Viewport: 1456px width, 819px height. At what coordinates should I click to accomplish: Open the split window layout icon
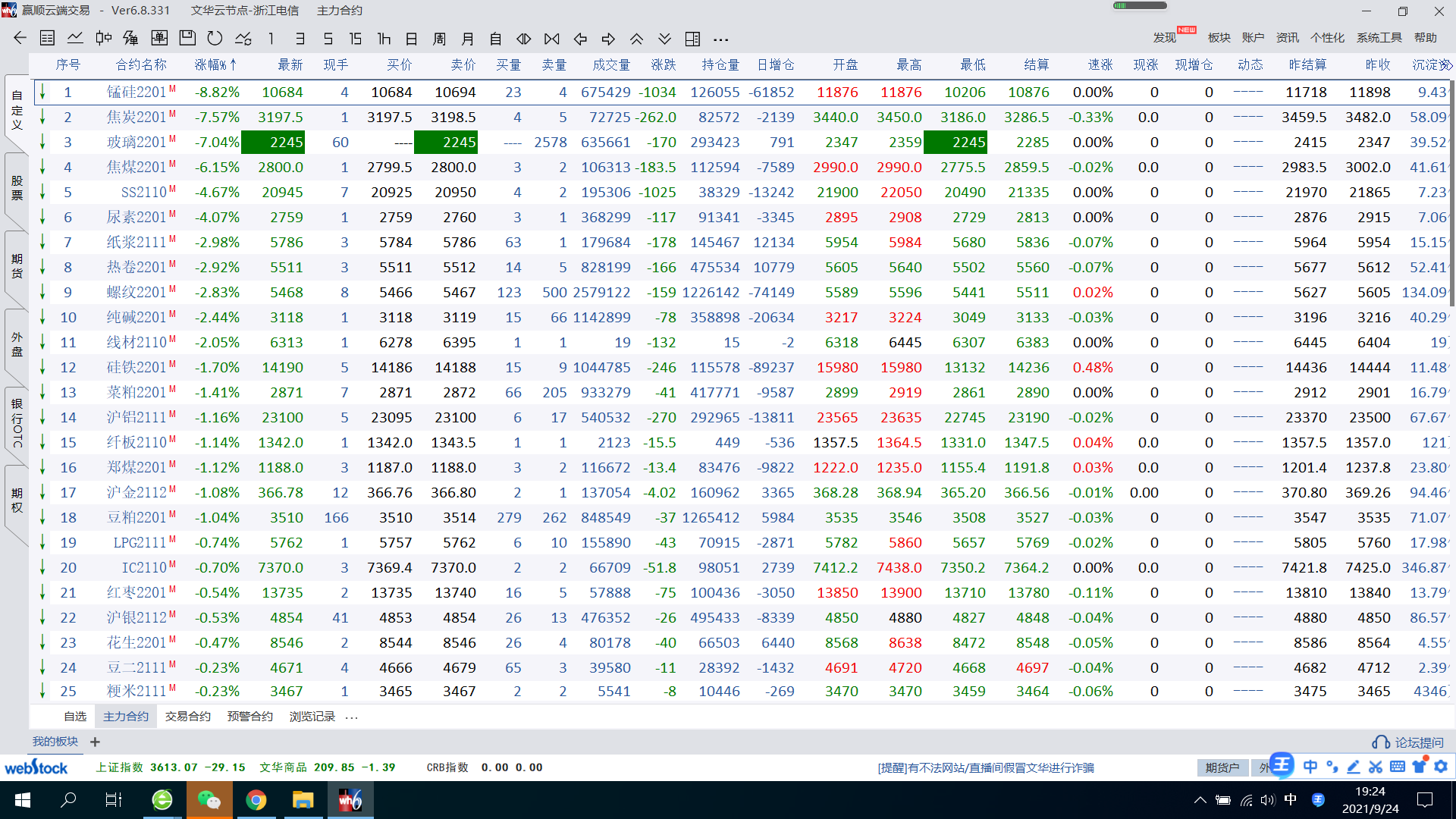point(692,39)
